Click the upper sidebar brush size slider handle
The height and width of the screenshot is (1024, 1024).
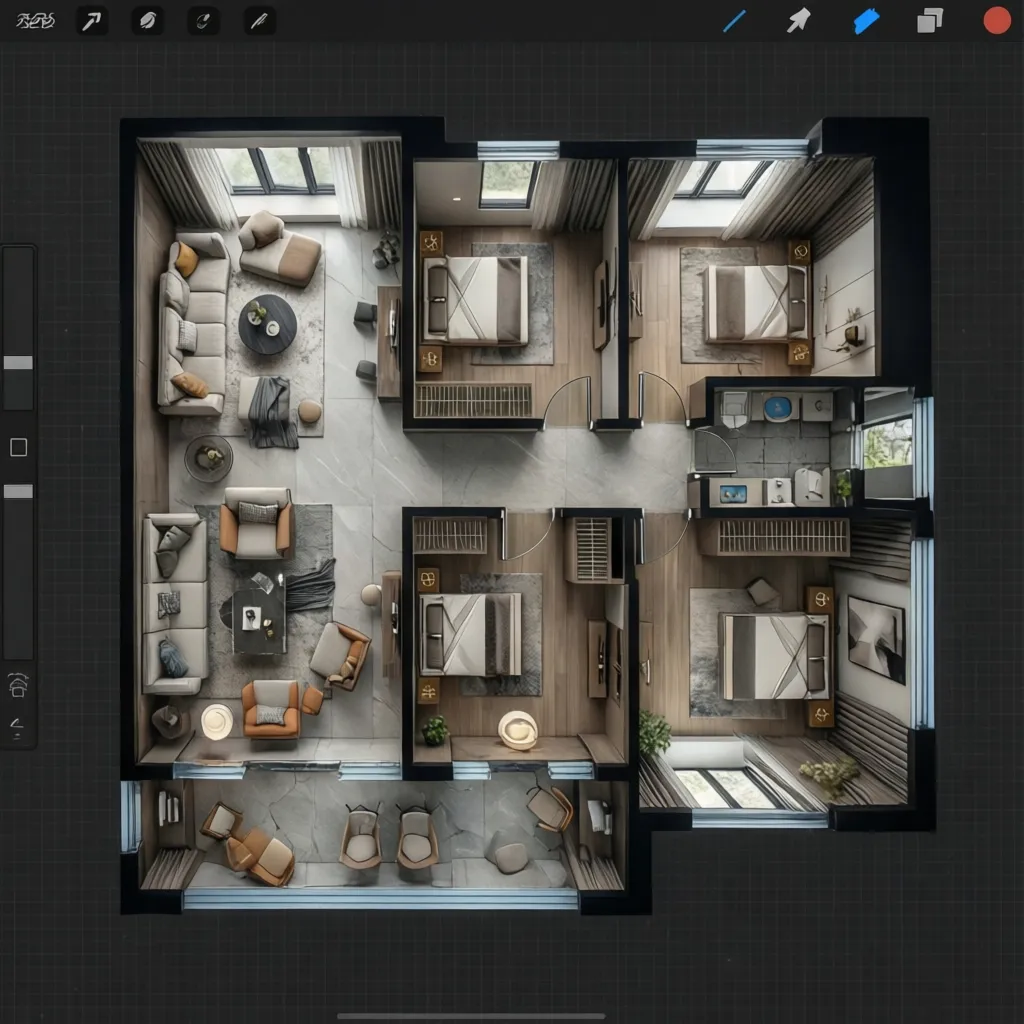tap(18, 362)
